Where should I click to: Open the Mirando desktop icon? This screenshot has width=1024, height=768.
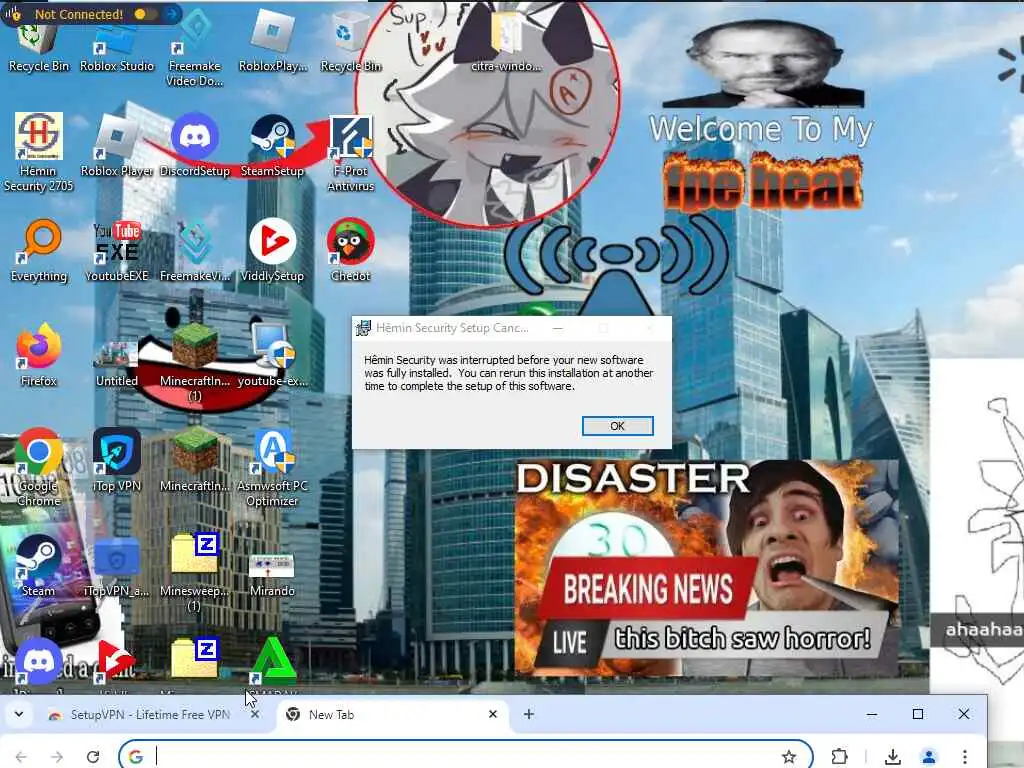(272, 575)
